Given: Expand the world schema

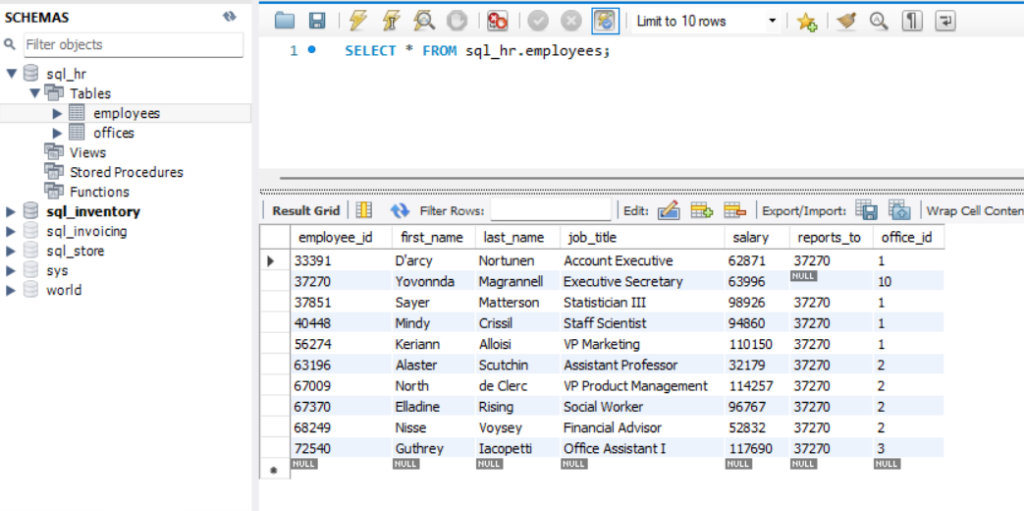Looking at the screenshot, I should tap(10, 290).
